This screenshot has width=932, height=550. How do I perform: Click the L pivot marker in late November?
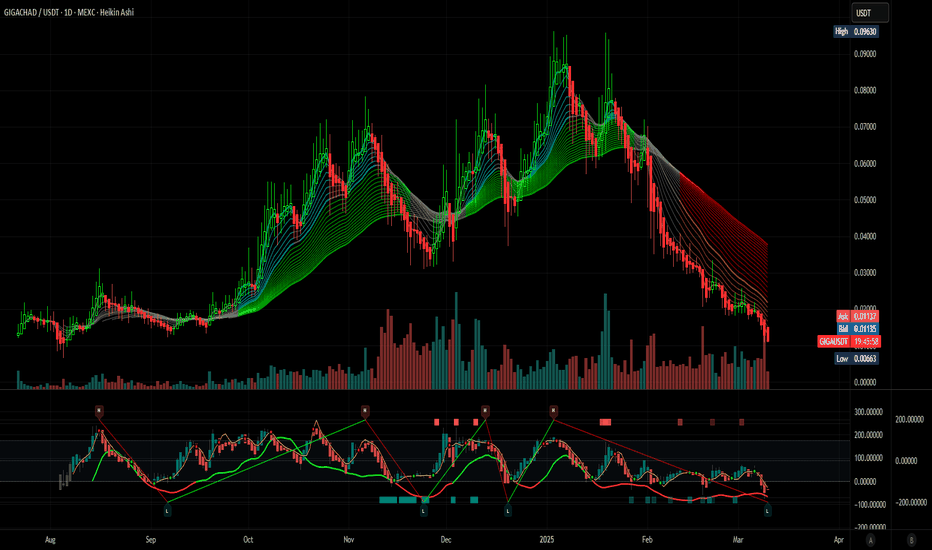pos(424,510)
